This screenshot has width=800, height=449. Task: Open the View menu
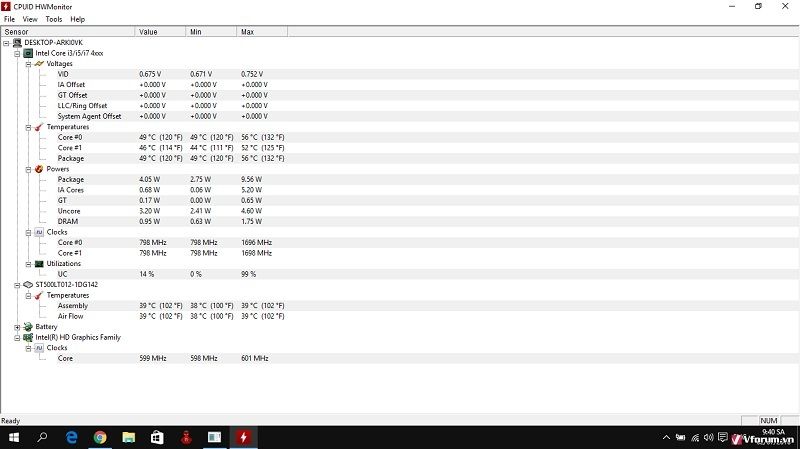[x=30, y=19]
